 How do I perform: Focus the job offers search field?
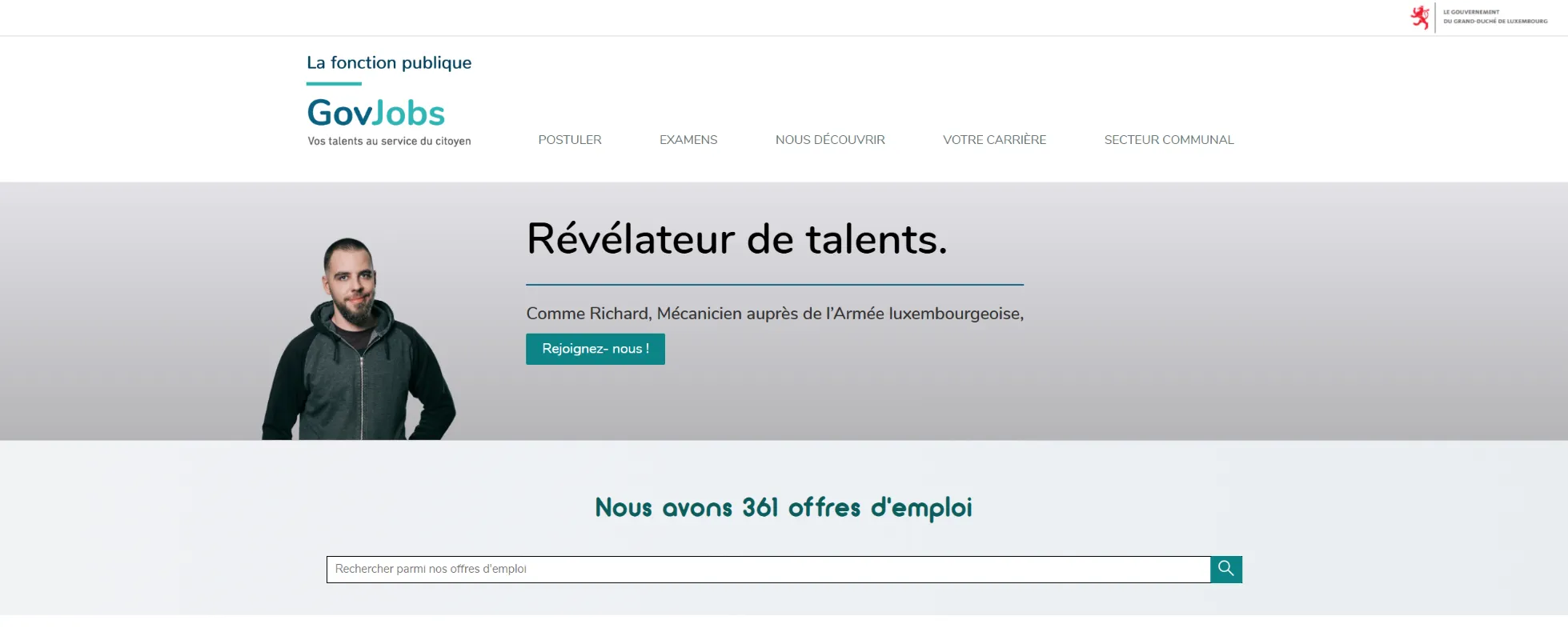click(x=767, y=569)
